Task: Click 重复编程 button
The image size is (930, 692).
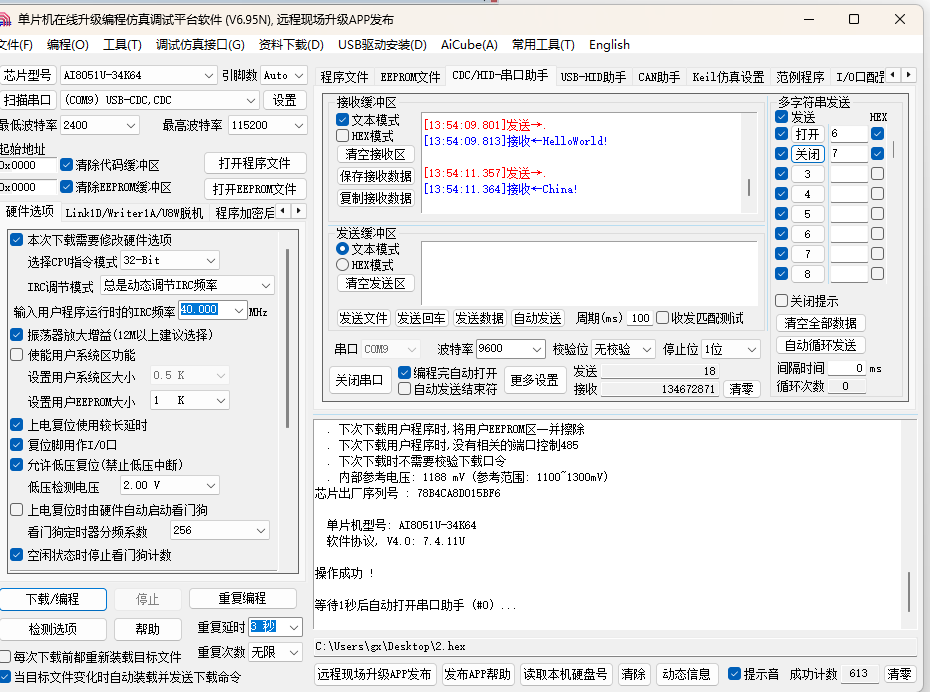Action: [x=243, y=598]
